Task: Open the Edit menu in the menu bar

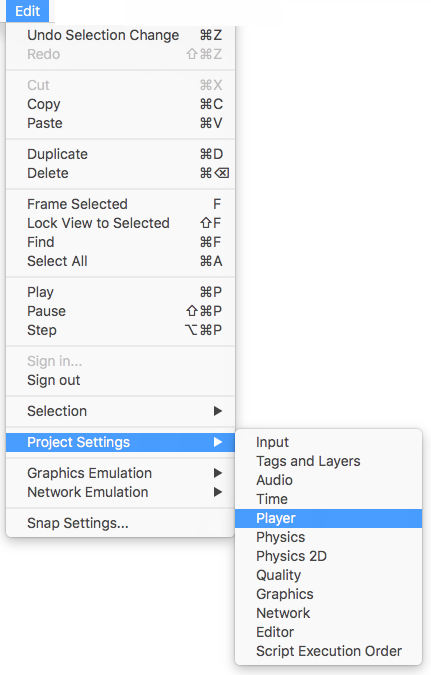Action: [x=28, y=11]
